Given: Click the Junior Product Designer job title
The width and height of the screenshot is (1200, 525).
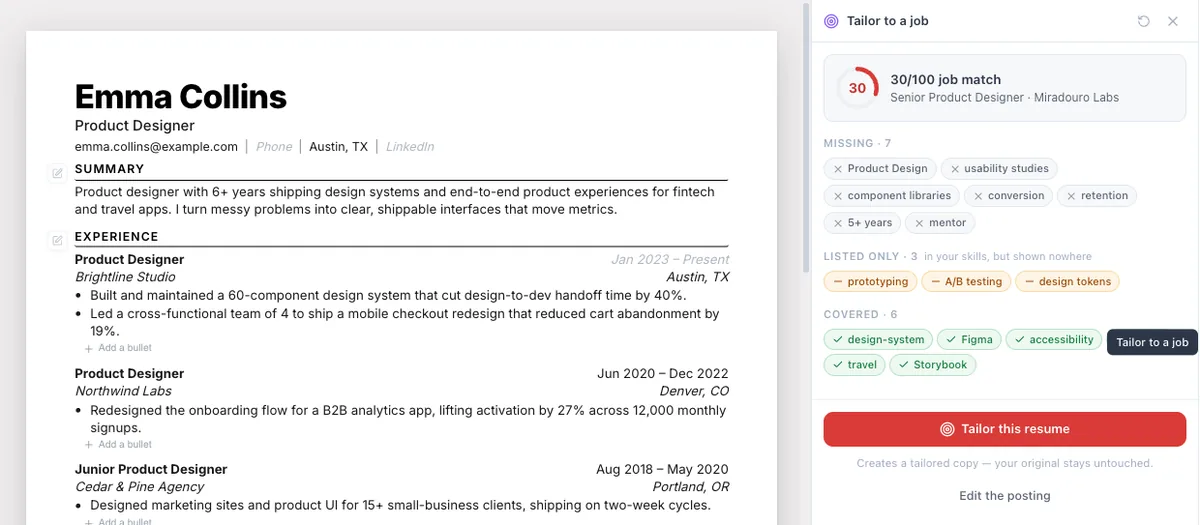Looking at the screenshot, I should pos(151,469).
